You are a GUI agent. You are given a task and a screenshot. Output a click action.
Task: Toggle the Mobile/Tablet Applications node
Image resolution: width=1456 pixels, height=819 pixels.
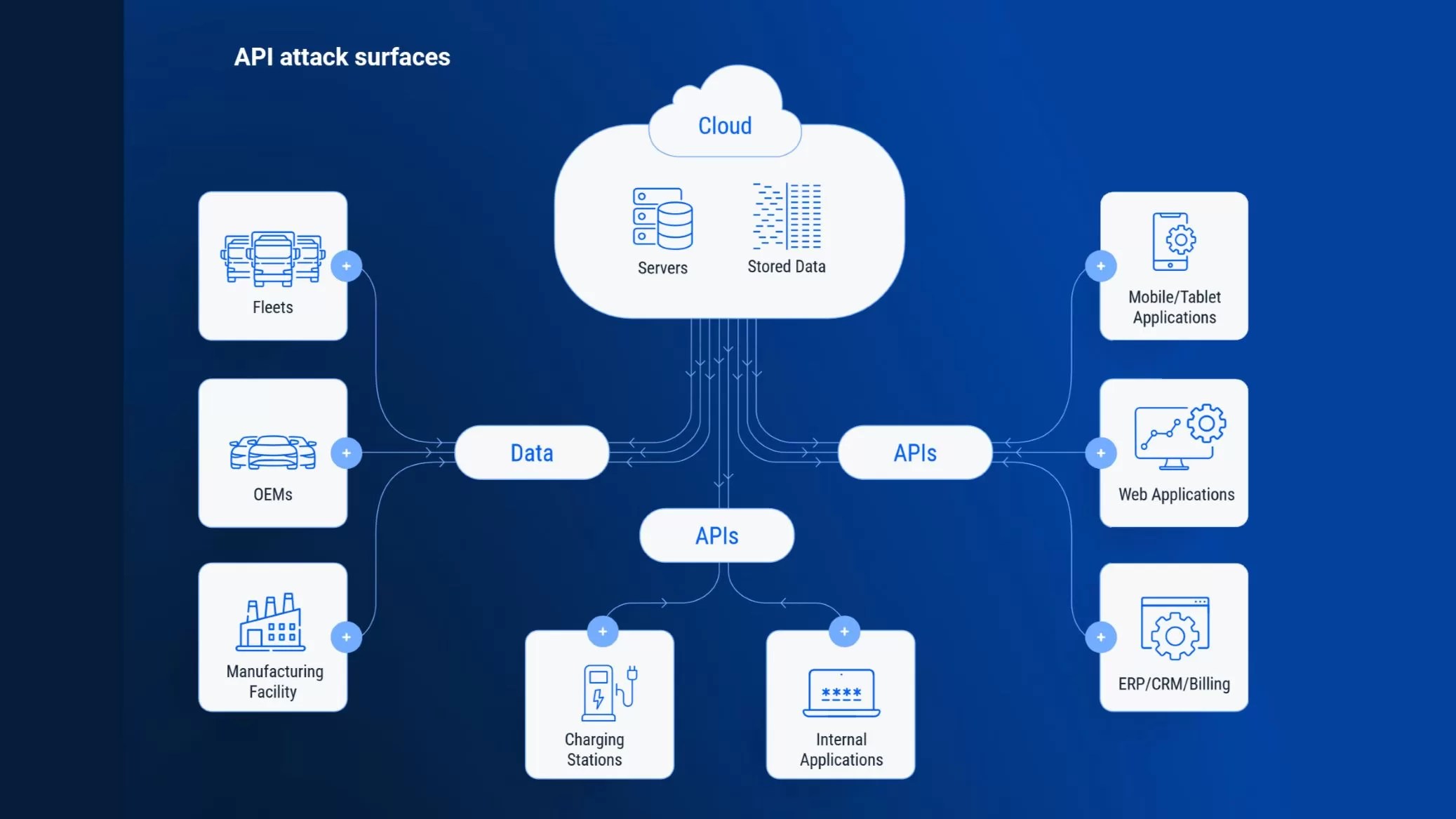point(1100,266)
